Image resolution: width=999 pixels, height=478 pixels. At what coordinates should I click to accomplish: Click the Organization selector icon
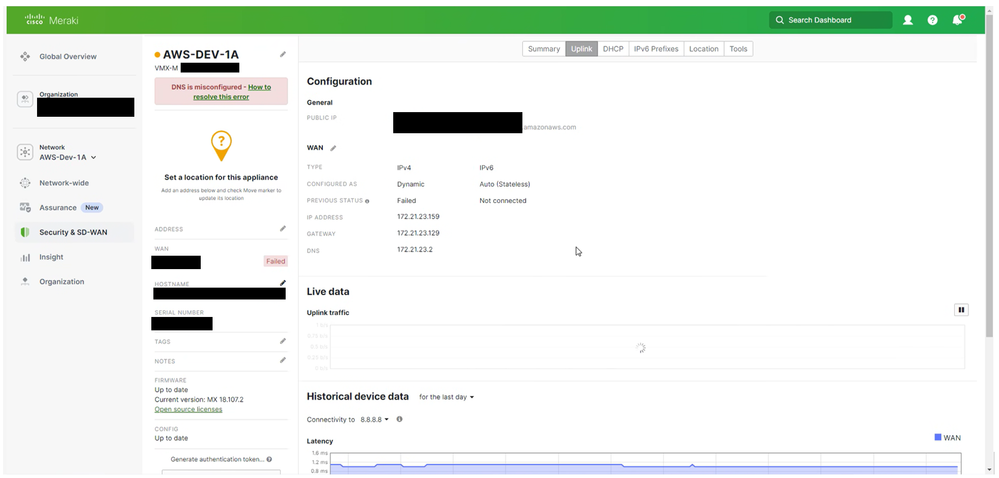25,99
